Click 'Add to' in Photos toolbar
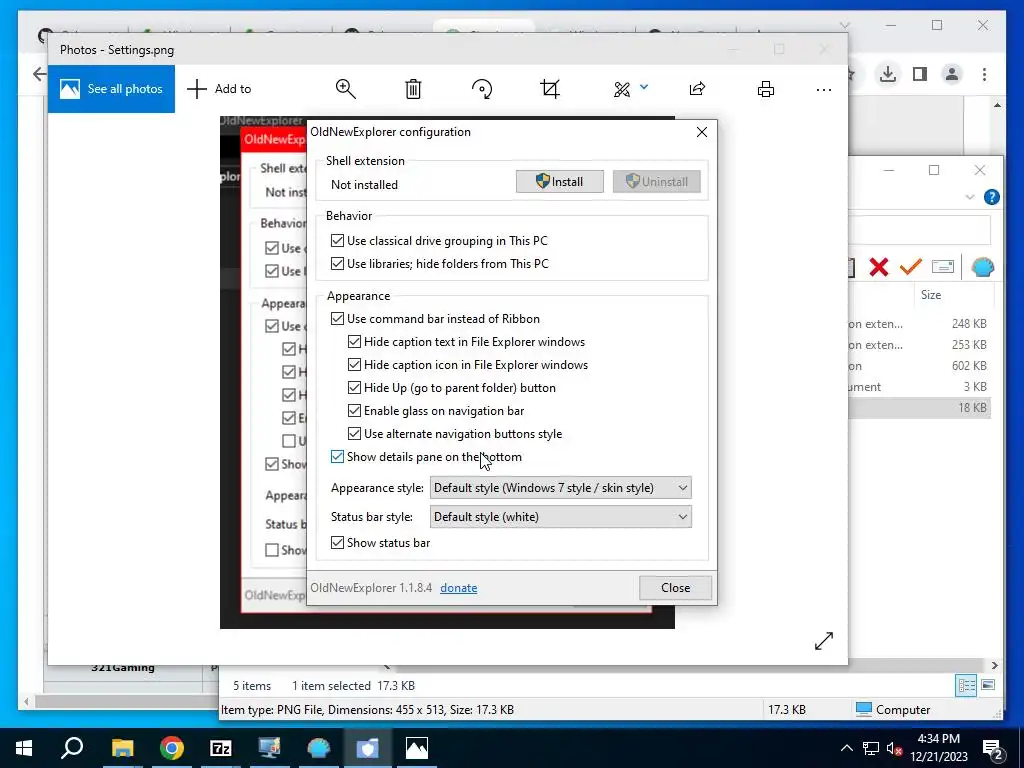1024x768 pixels. (219, 89)
